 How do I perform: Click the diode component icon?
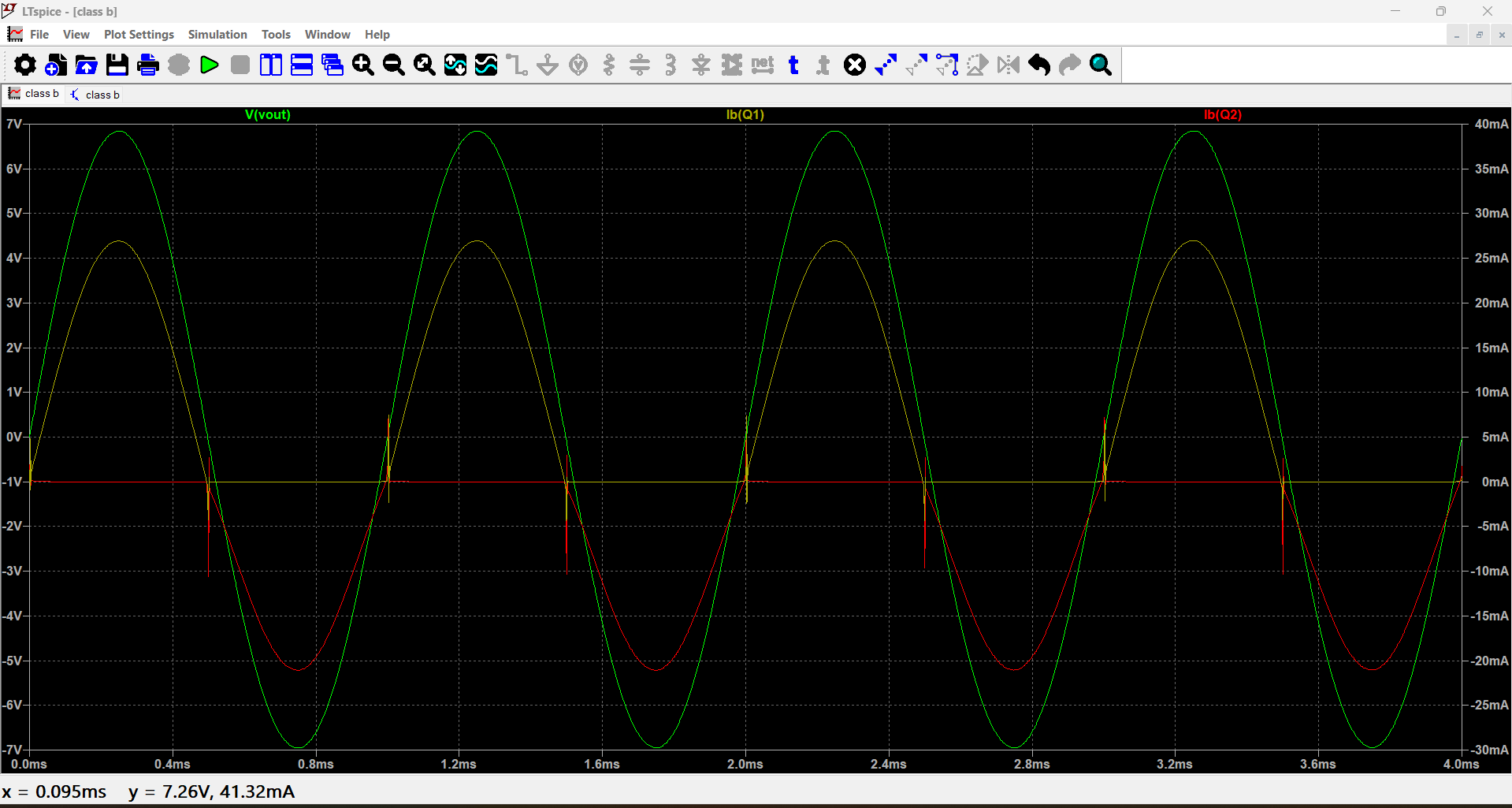(x=701, y=65)
